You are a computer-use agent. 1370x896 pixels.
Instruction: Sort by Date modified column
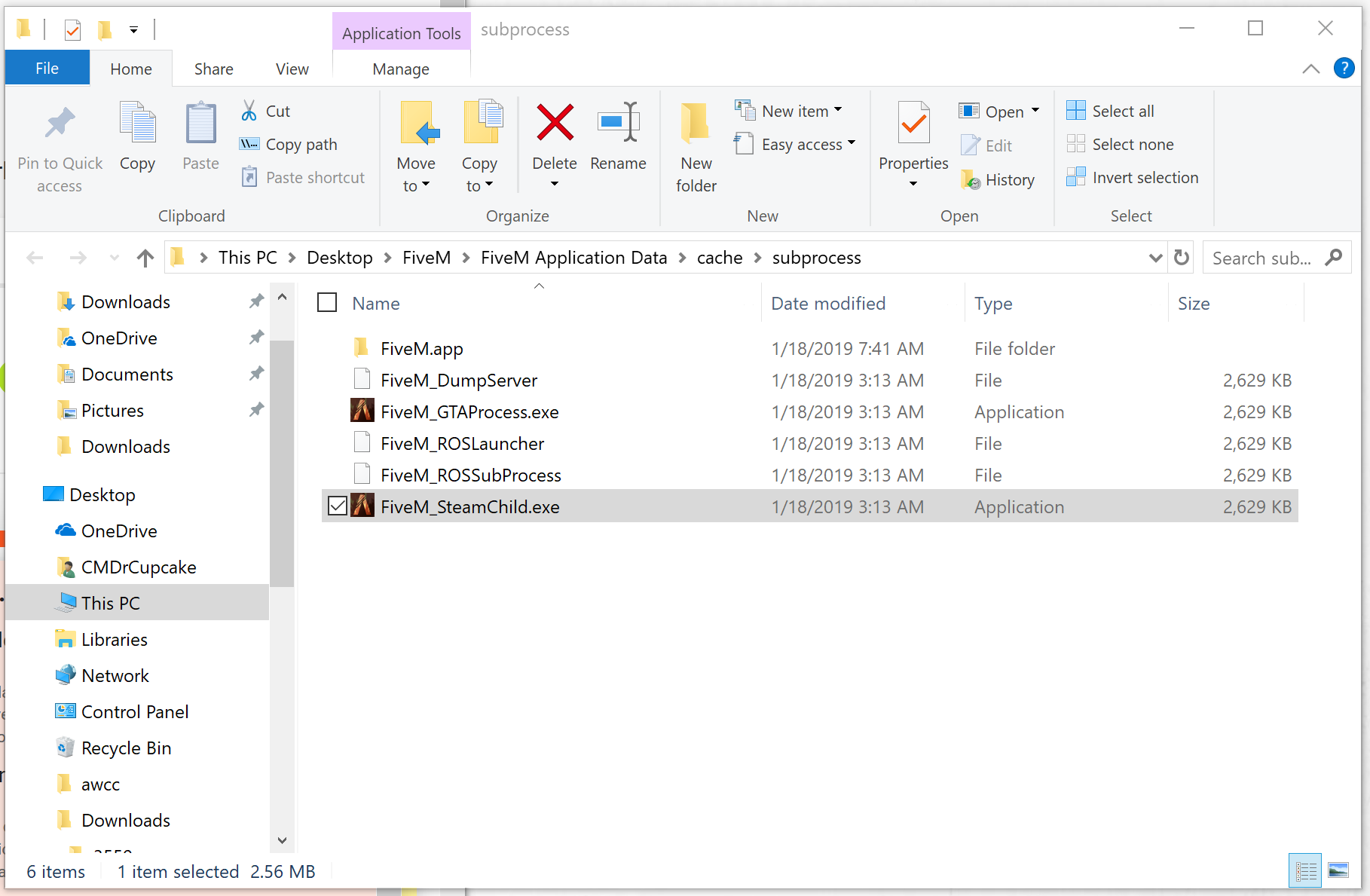coord(828,303)
